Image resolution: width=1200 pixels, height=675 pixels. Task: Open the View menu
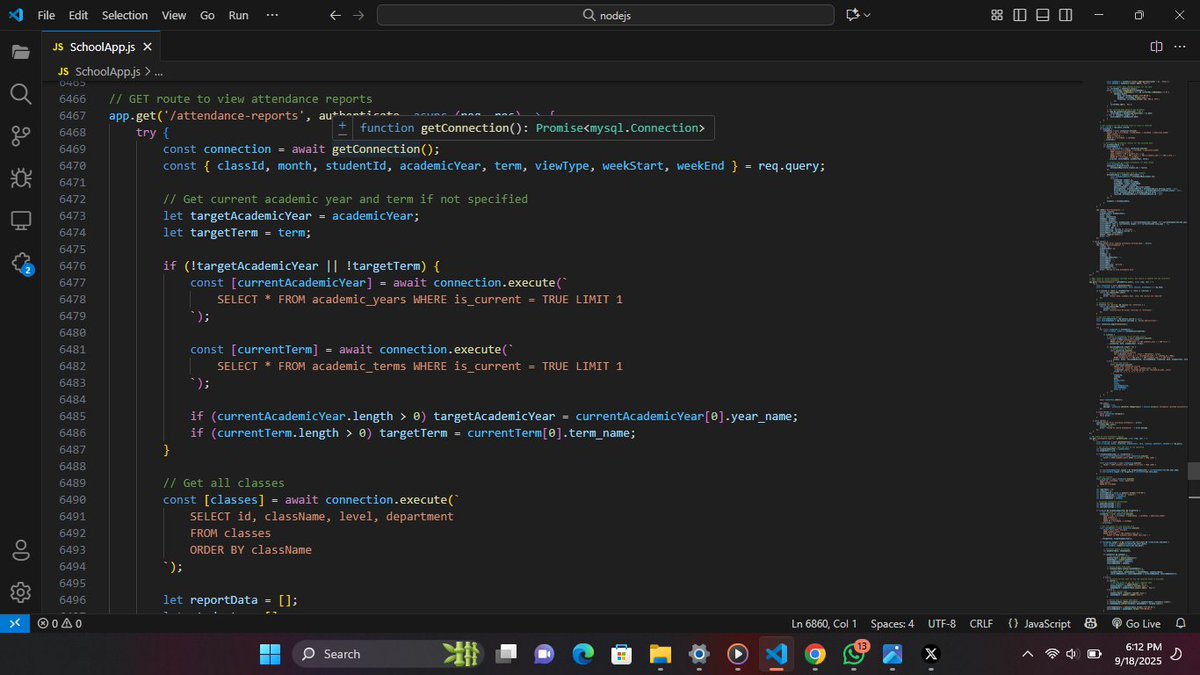click(174, 15)
